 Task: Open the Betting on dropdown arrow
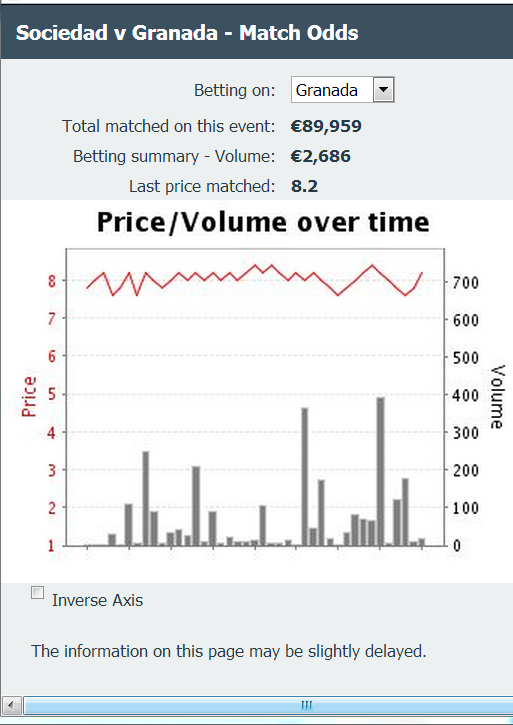383,90
